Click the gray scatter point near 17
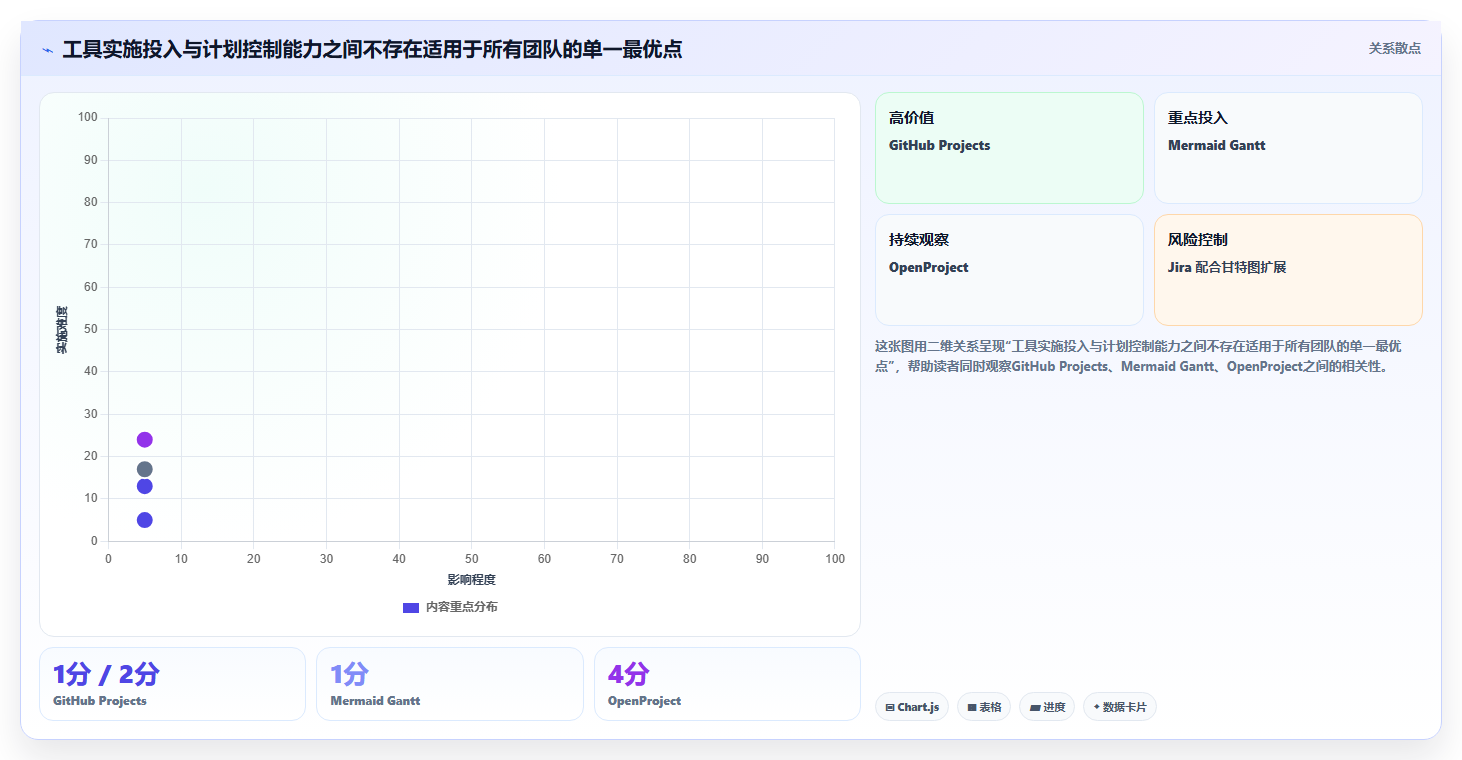This screenshot has width=1462, height=760. tap(144, 469)
